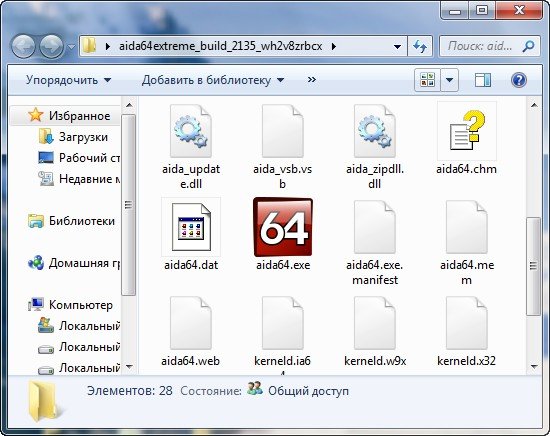Change view using the view icon button
550x436 pixels.
tap(427, 80)
